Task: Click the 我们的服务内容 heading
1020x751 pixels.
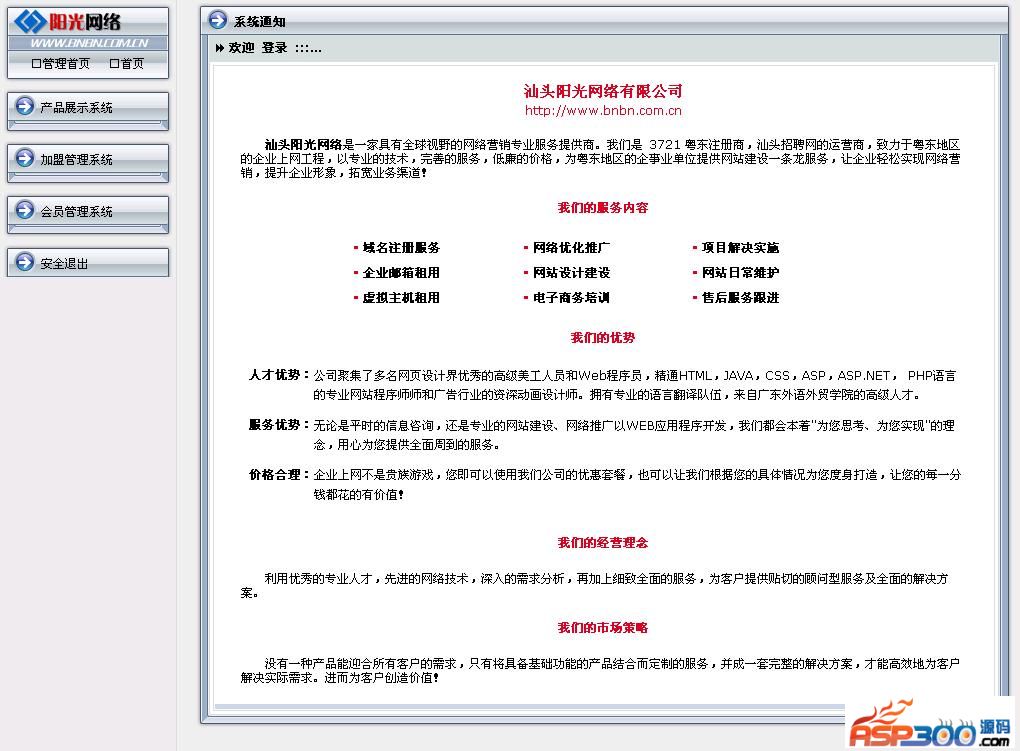Action: tap(603, 208)
